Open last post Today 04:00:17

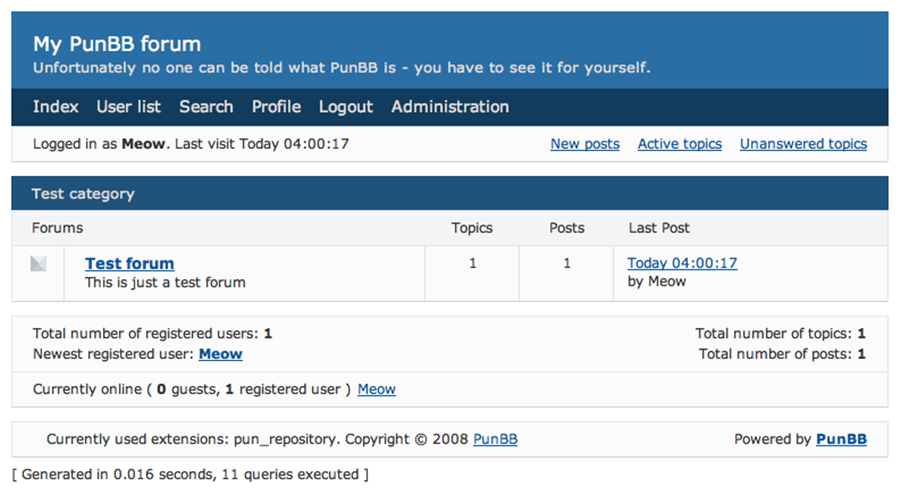pyautogui.click(x=682, y=264)
